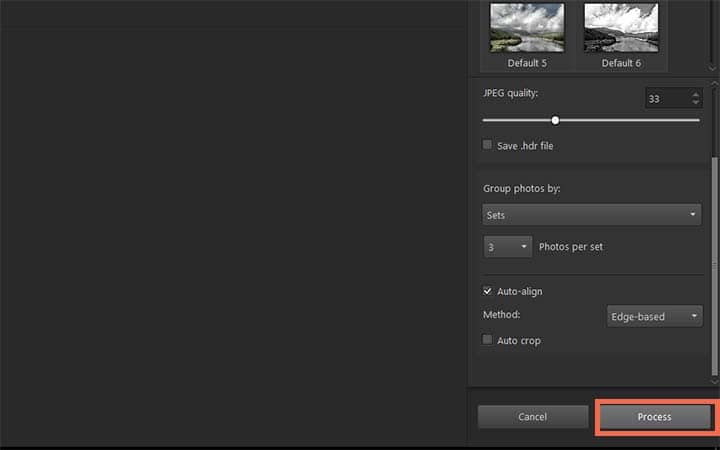Click the Process button
Viewport: 720px width, 450px height.
[x=655, y=416]
